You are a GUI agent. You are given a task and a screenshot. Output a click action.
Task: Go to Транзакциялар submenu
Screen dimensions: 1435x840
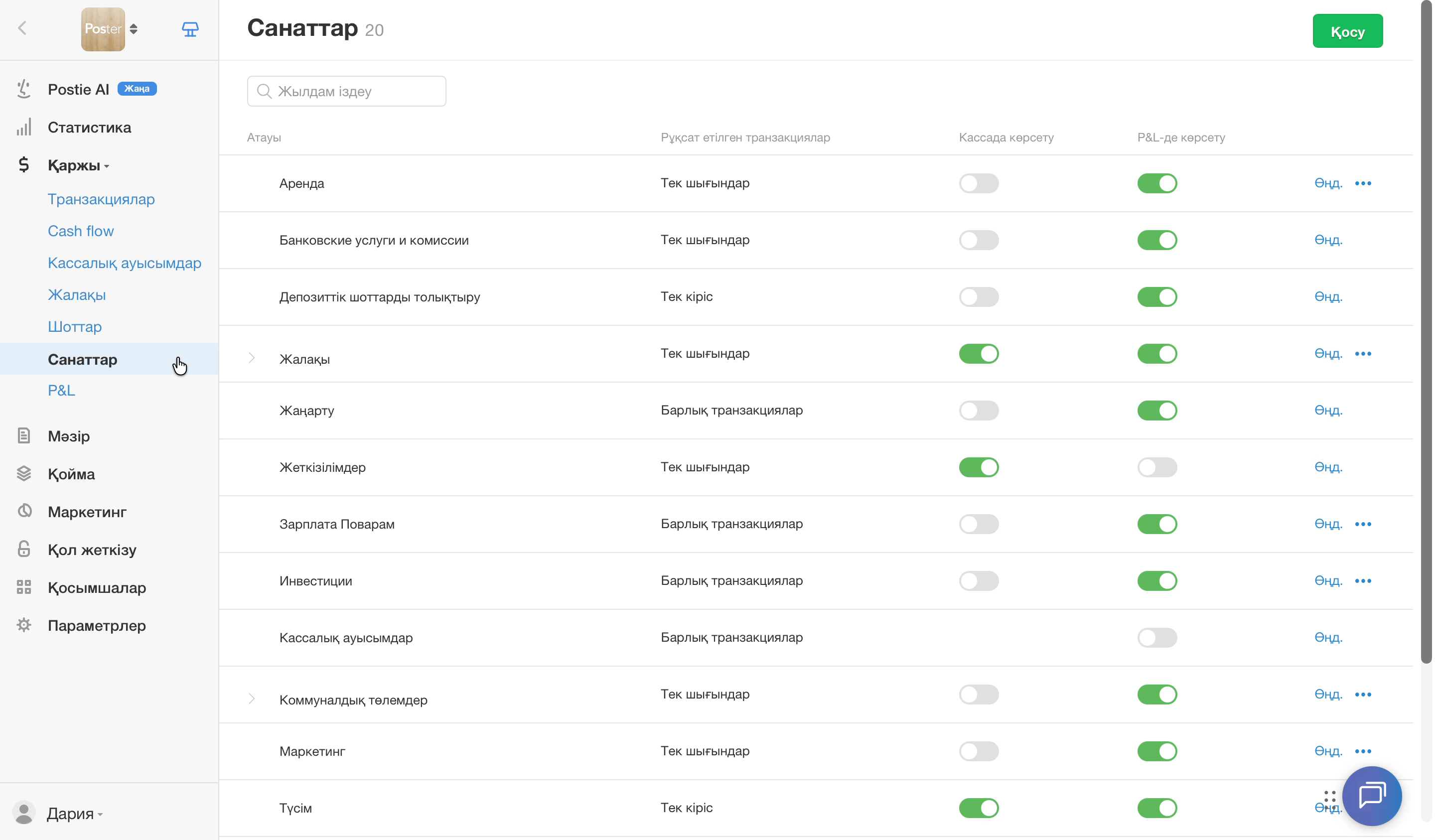point(101,199)
